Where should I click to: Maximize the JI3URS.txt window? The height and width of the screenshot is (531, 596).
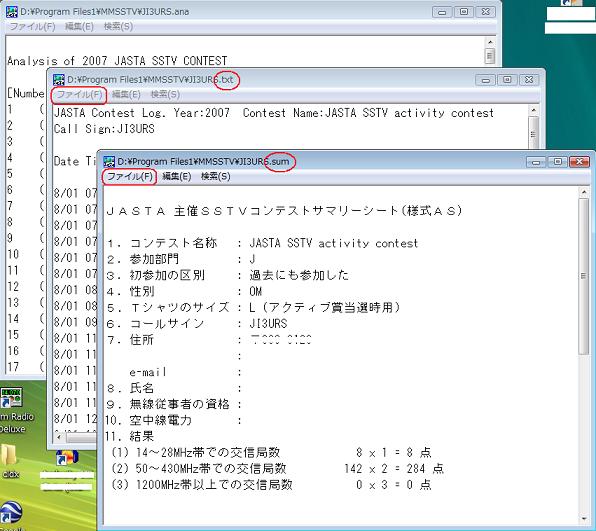[507, 80]
